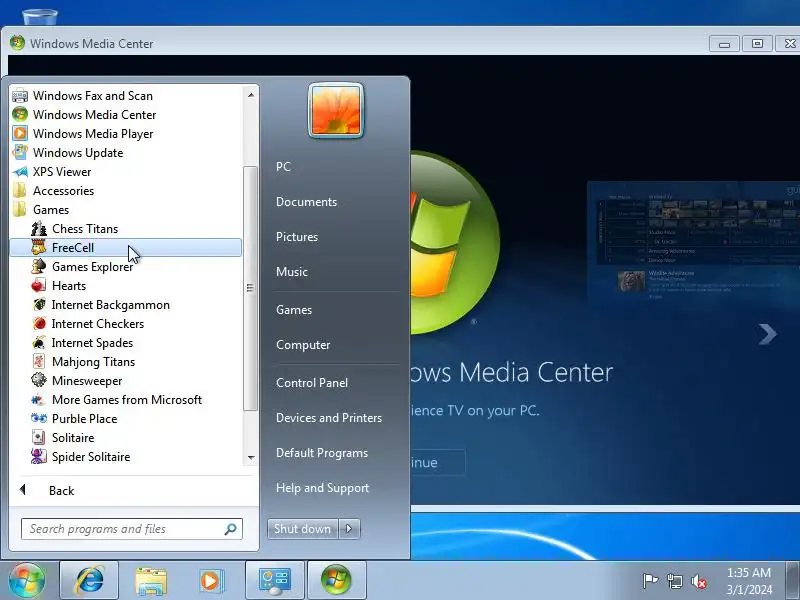800x600 pixels.
Task: Open Internet Explorer from taskbar
Action: click(x=89, y=580)
